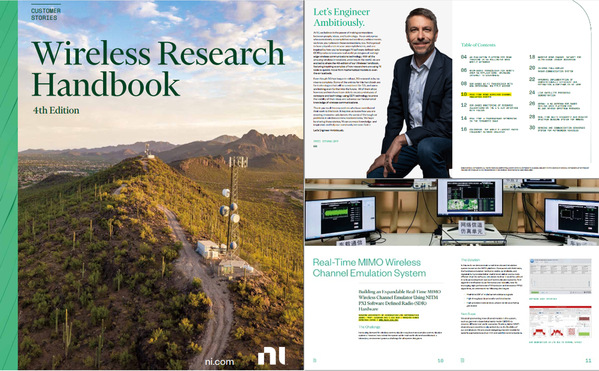Image resolution: width=599 pixels, height=371 pixels.
Task: Select the red software screenshot thumbnail
Action: pyautogui.click(x=560, y=322)
